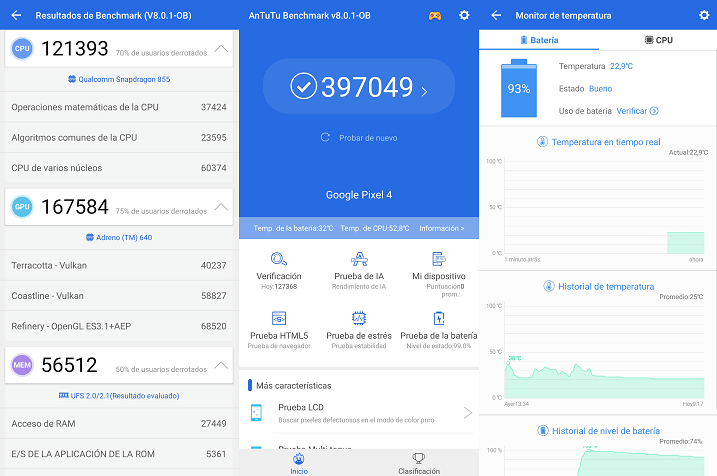Open Prueba HTML5 icon

tap(278, 318)
